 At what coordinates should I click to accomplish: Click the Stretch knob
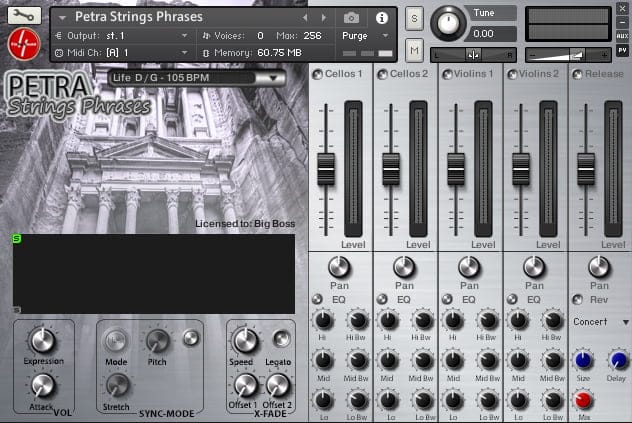[117, 385]
